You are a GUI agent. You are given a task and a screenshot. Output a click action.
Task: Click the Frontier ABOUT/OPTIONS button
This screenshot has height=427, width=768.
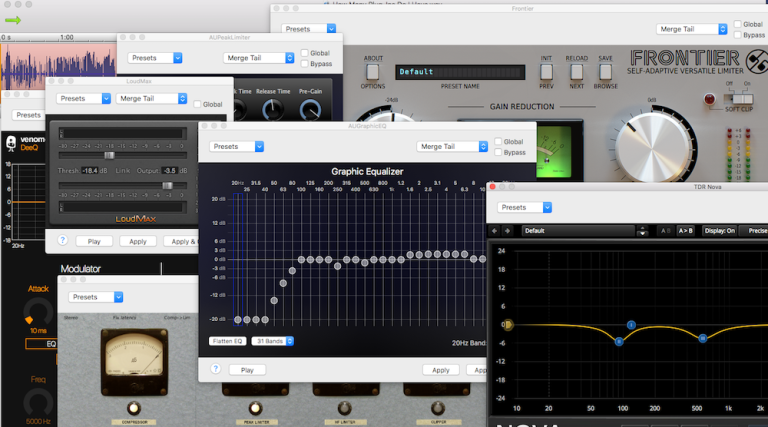click(x=373, y=72)
